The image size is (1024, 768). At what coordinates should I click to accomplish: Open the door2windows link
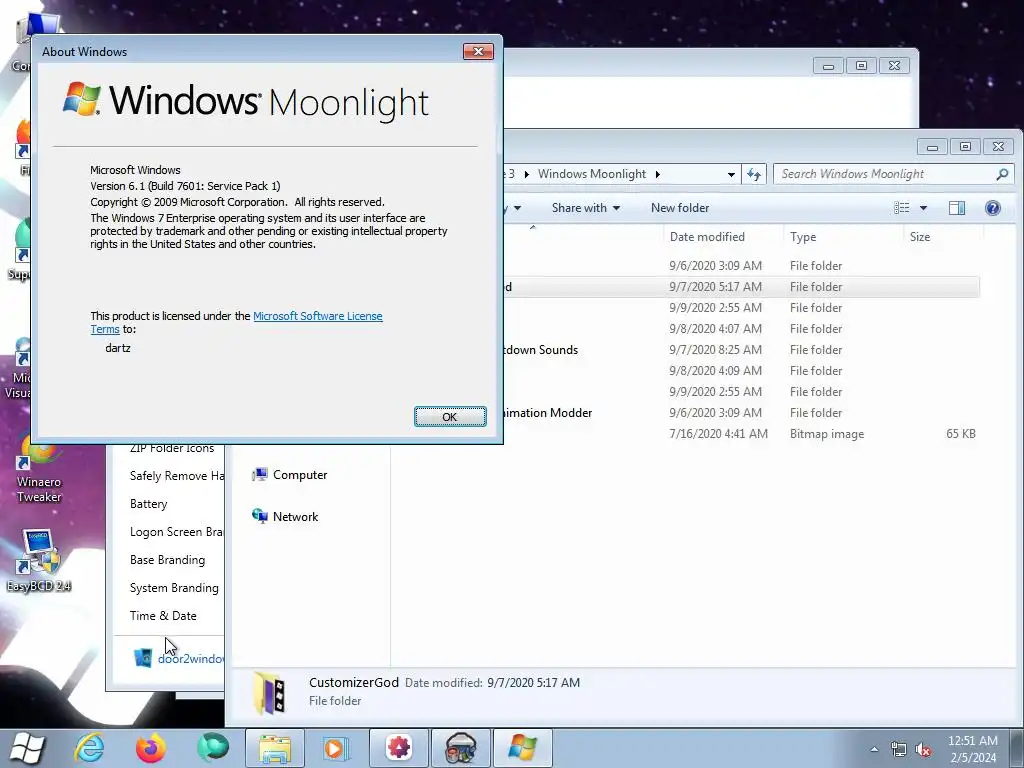point(191,658)
